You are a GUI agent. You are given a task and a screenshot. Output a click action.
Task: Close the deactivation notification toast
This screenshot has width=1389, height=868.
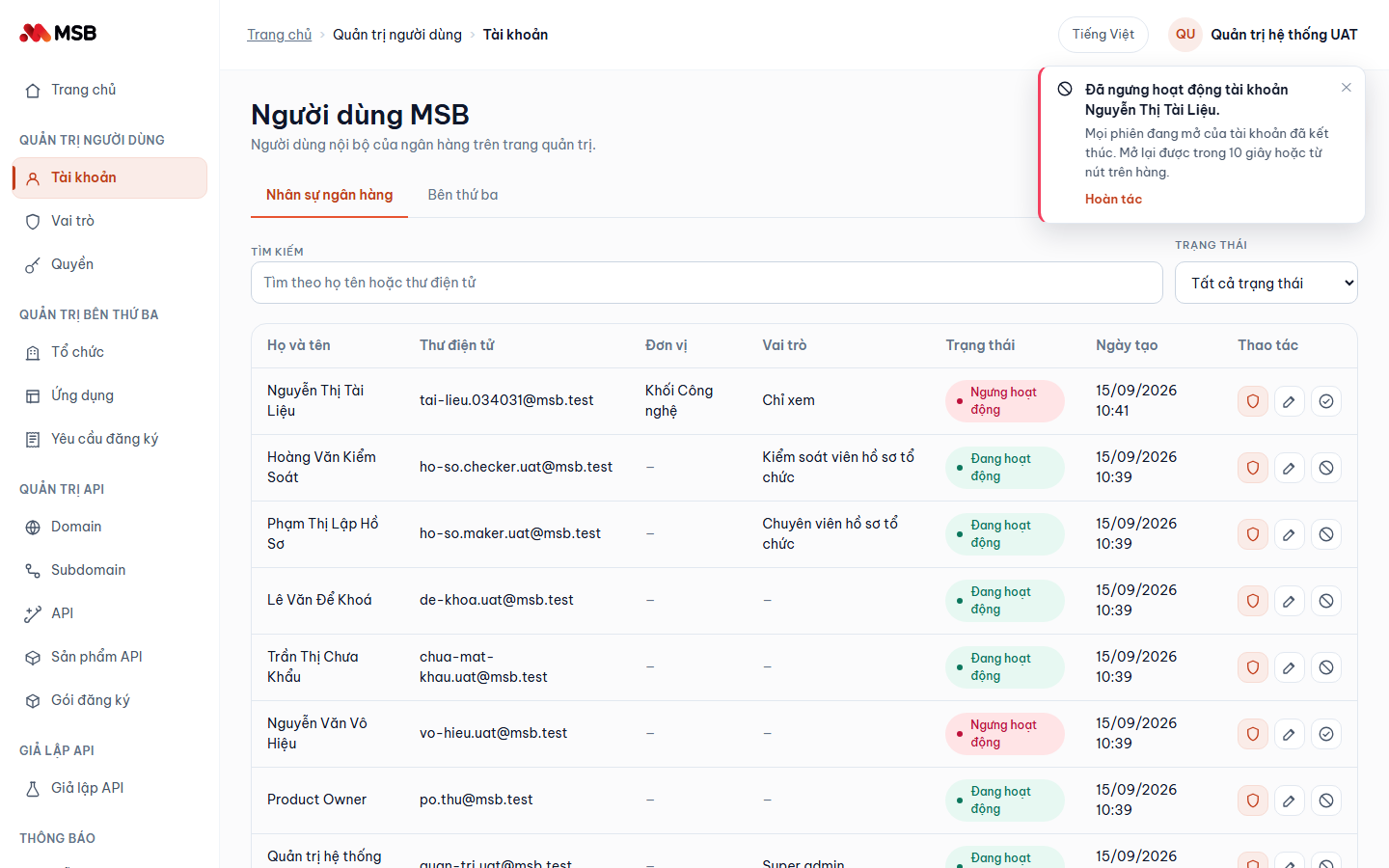(1347, 88)
